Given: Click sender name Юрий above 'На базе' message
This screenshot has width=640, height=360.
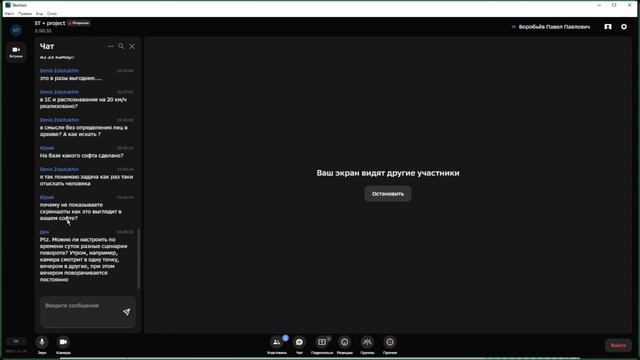Looking at the screenshot, I should [x=47, y=148].
